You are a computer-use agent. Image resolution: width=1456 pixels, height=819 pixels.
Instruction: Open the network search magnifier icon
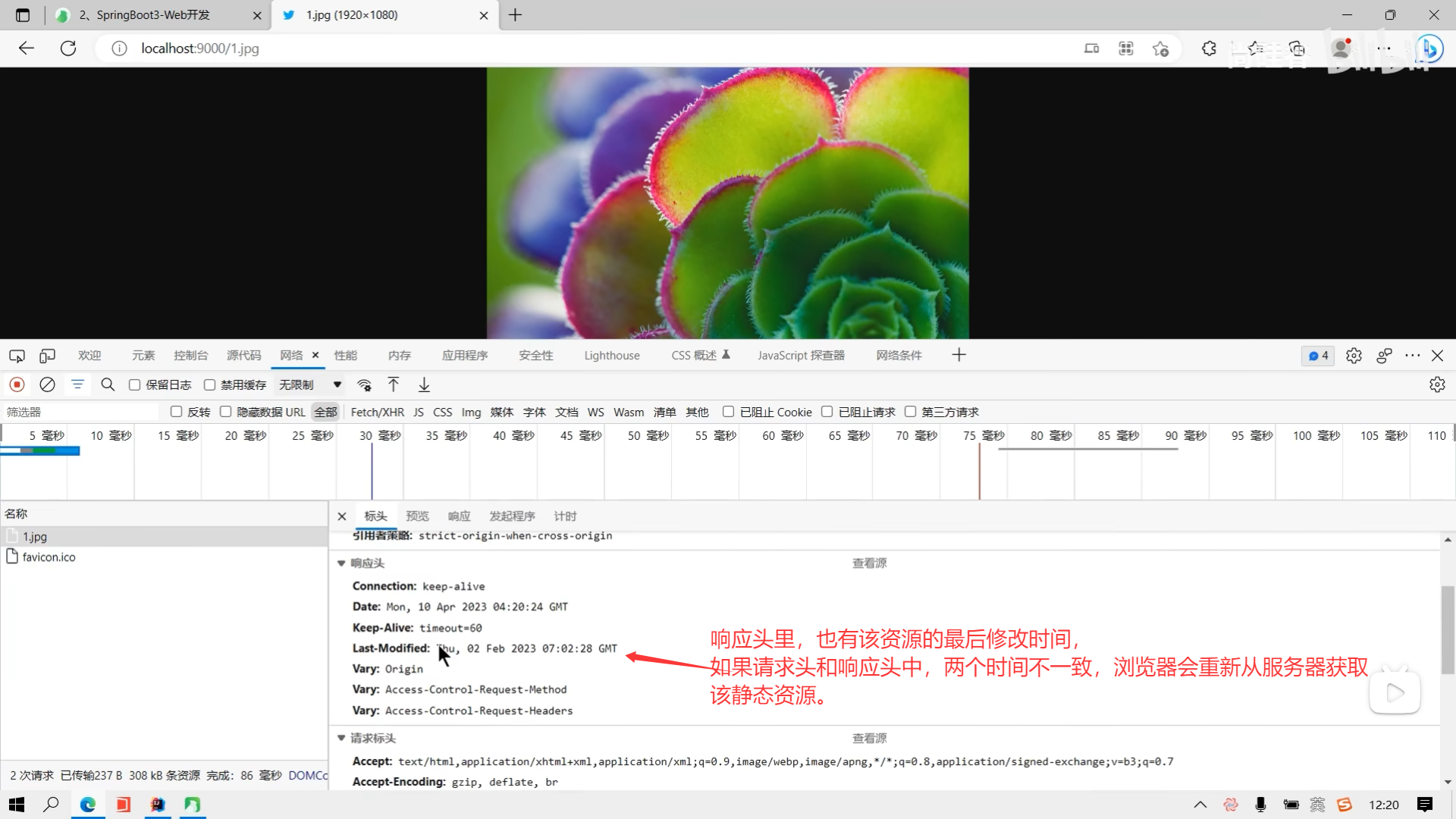point(108,384)
